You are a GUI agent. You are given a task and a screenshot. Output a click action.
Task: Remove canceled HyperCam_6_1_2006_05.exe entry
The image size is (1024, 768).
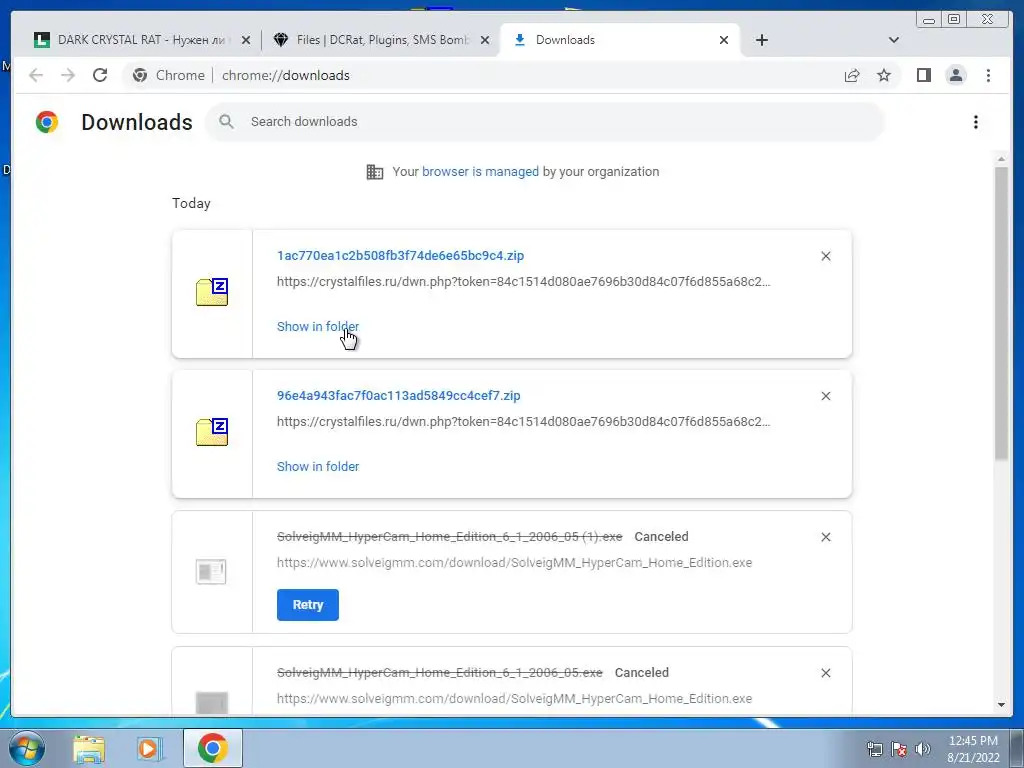(825, 673)
